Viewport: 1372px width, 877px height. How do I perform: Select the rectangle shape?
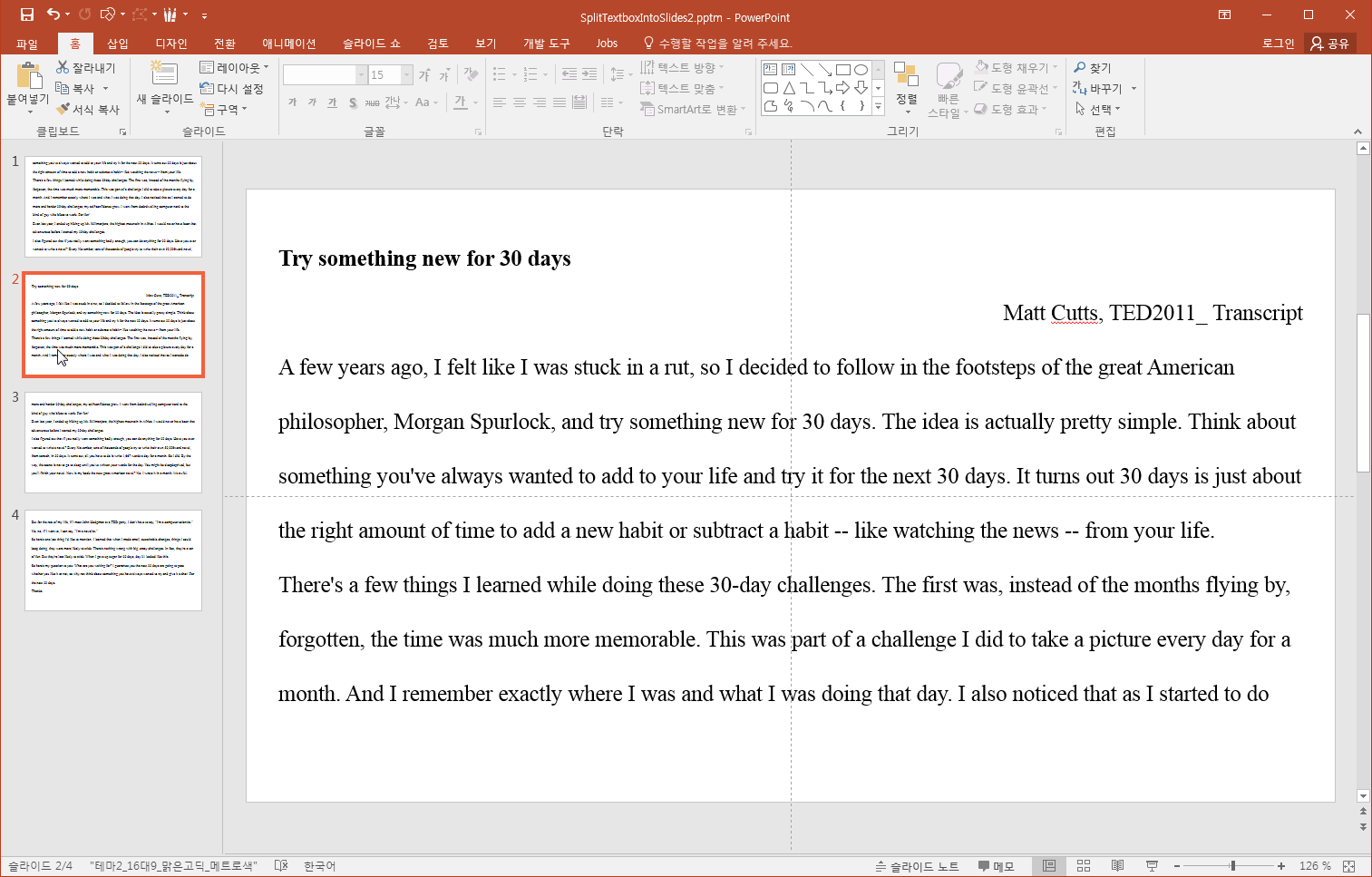point(842,69)
